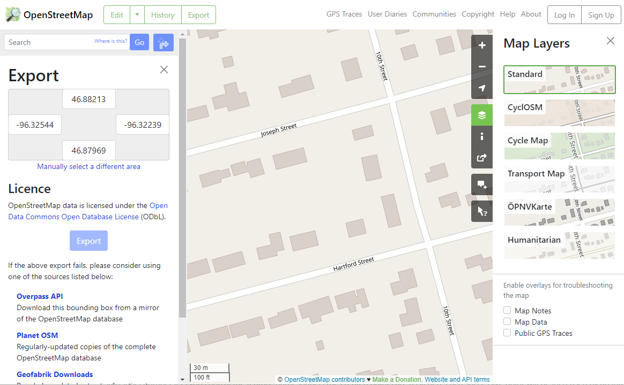Click the Sign Up button
Viewport: 624px width, 385px height.
601,15
